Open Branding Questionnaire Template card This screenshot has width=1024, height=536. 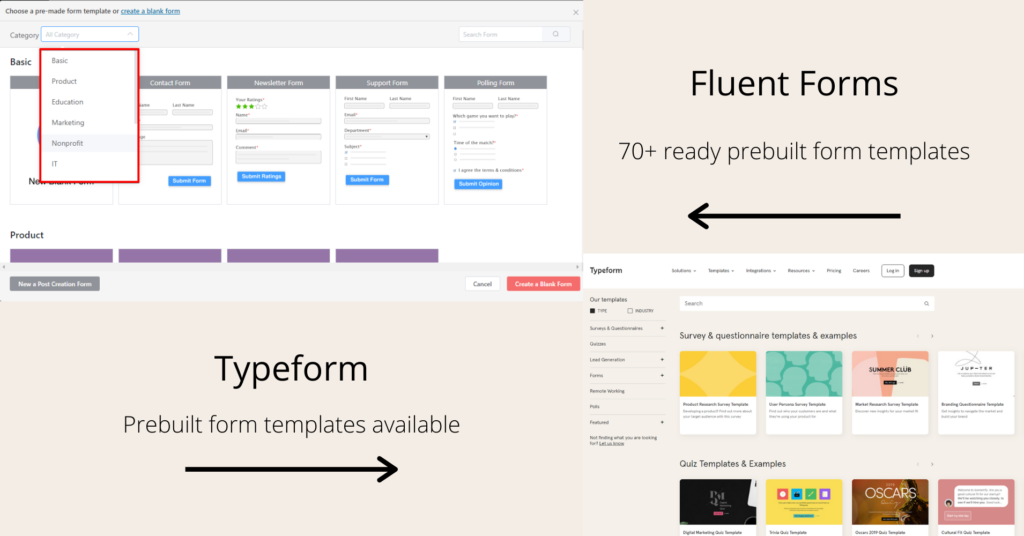976,392
